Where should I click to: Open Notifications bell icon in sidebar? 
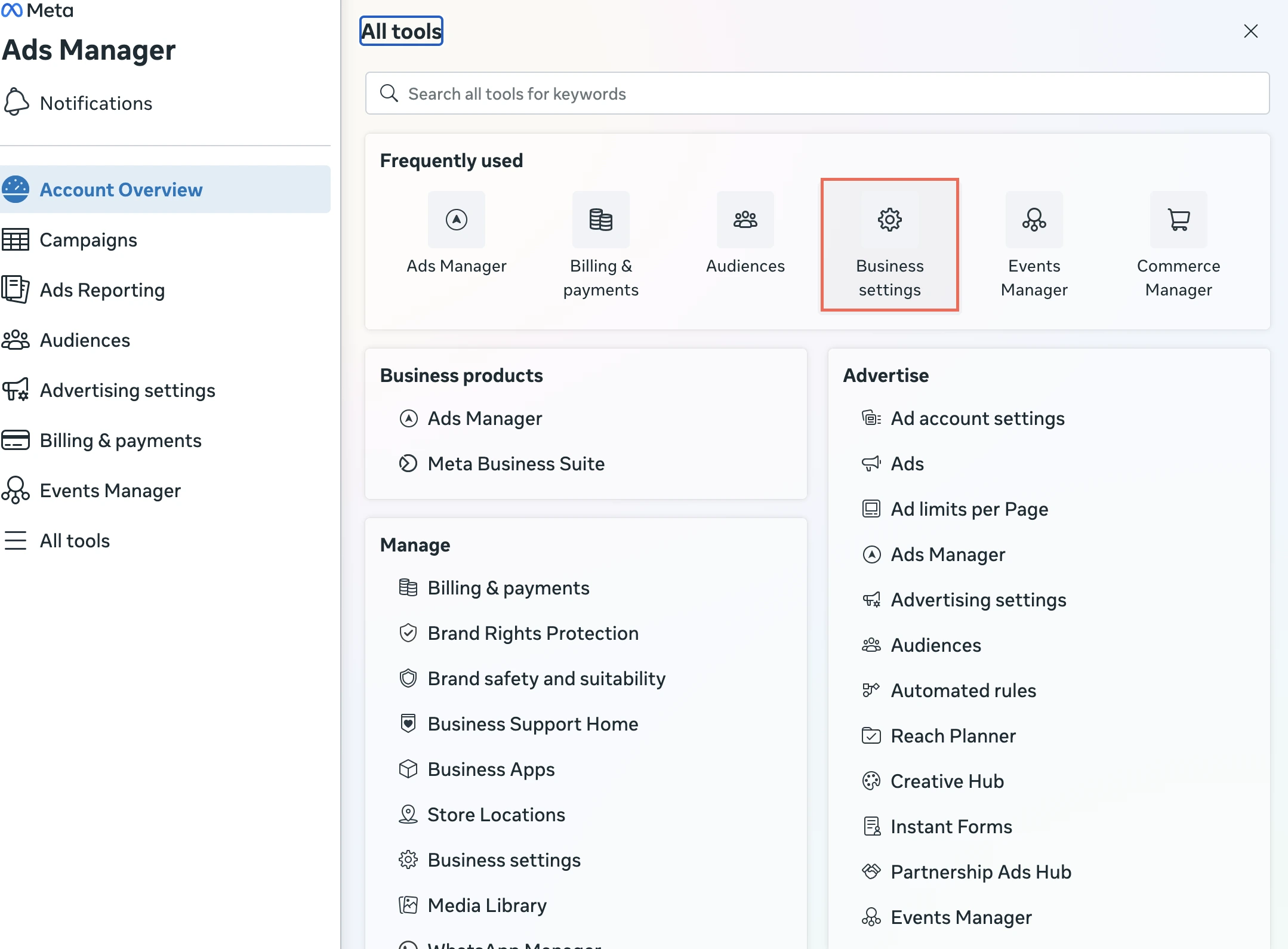pyautogui.click(x=16, y=103)
